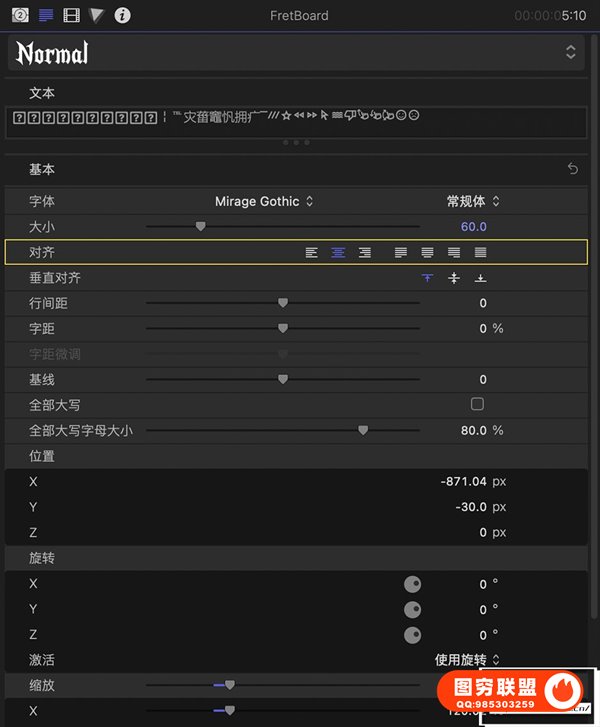The height and width of the screenshot is (727, 600).
Task: Click the position X value field
Action: pos(463,481)
